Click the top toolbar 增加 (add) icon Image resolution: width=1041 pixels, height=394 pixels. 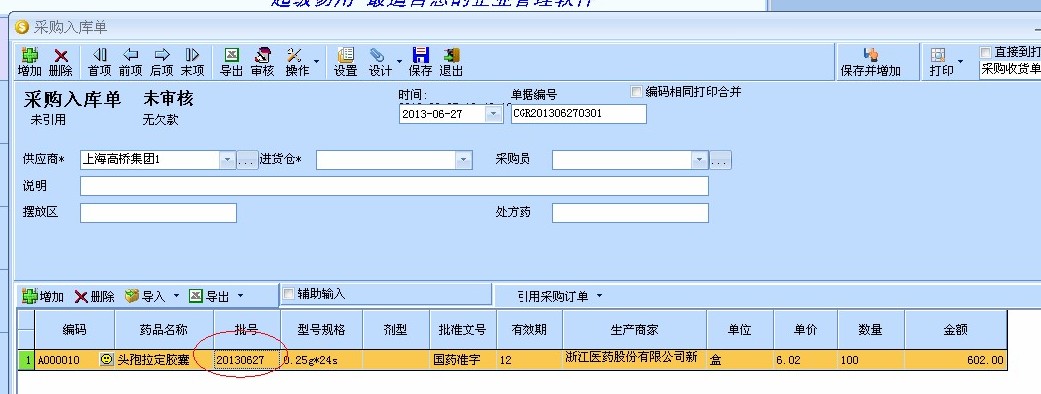[x=29, y=55]
